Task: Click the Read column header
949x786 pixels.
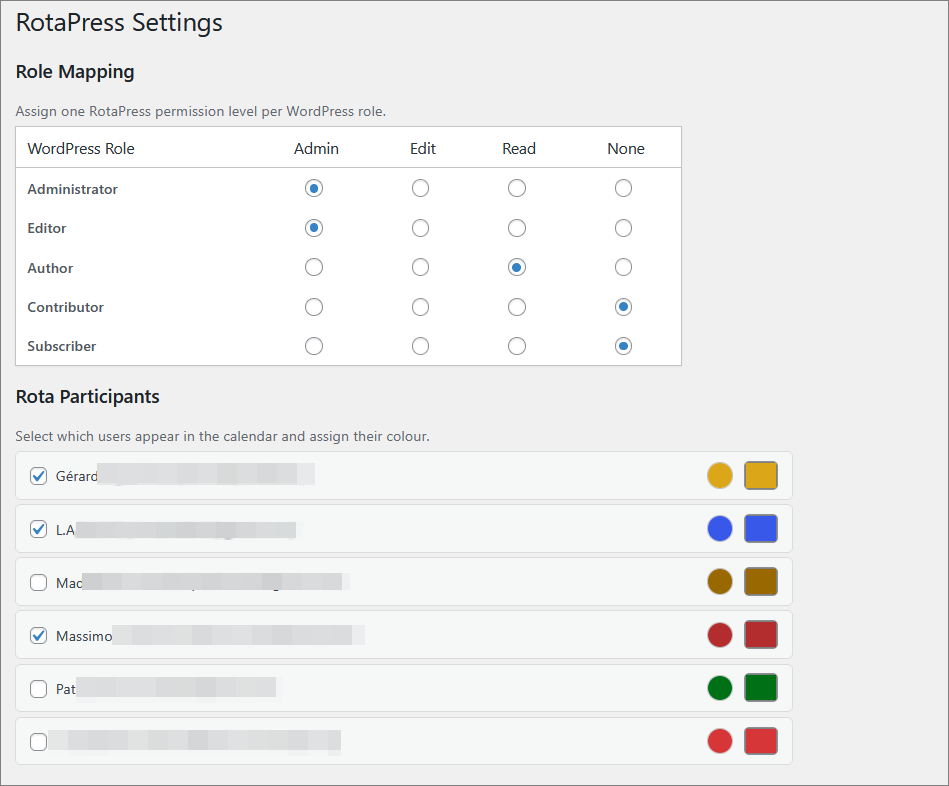Action: 519,149
